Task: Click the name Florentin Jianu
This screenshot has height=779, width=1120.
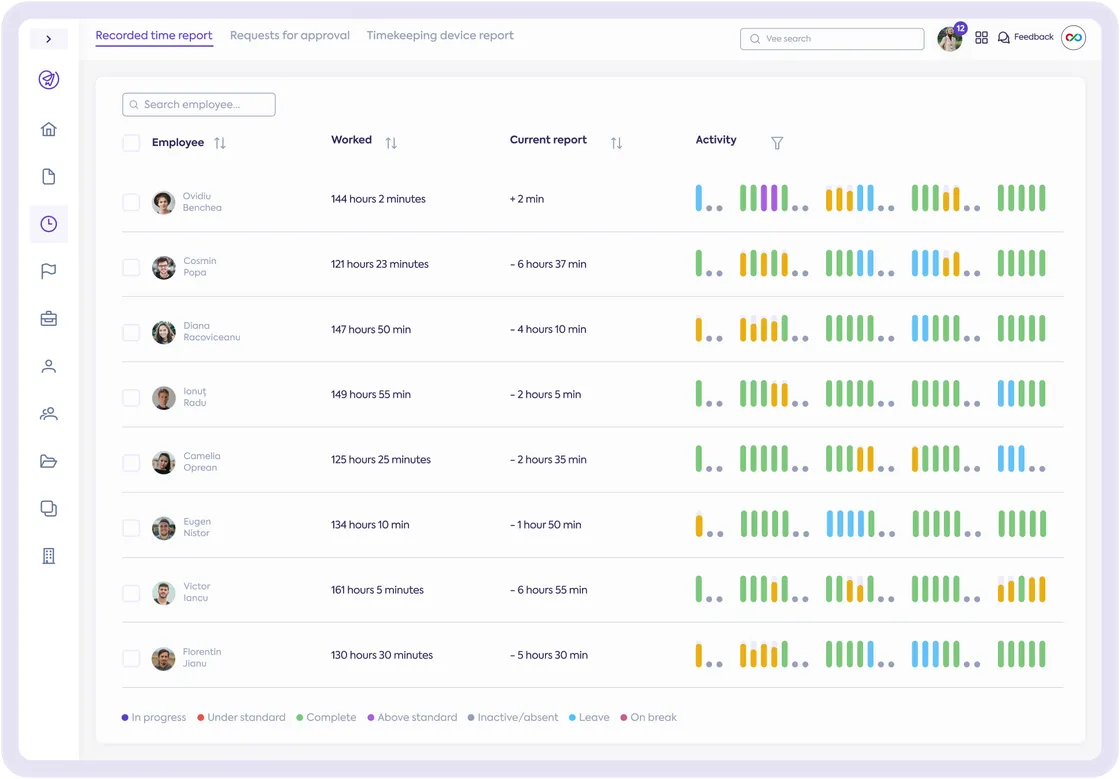Action: pyautogui.click(x=202, y=658)
